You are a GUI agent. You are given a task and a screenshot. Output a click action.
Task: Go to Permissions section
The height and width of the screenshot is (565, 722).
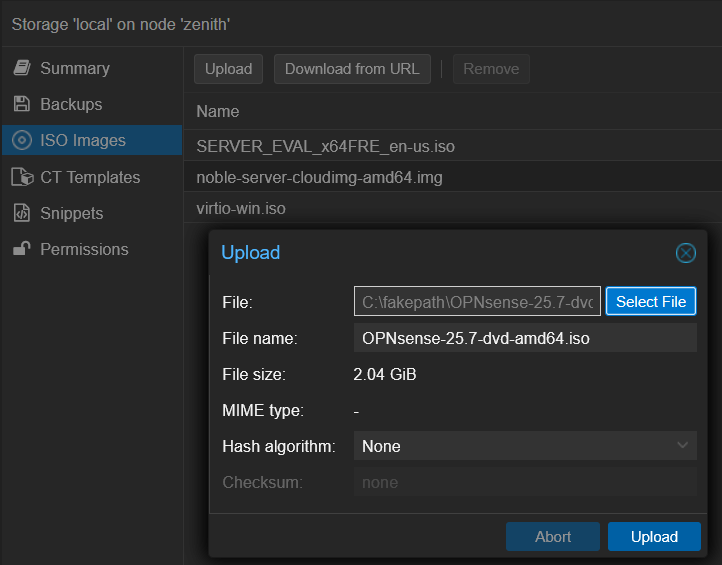[x=84, y=249]
